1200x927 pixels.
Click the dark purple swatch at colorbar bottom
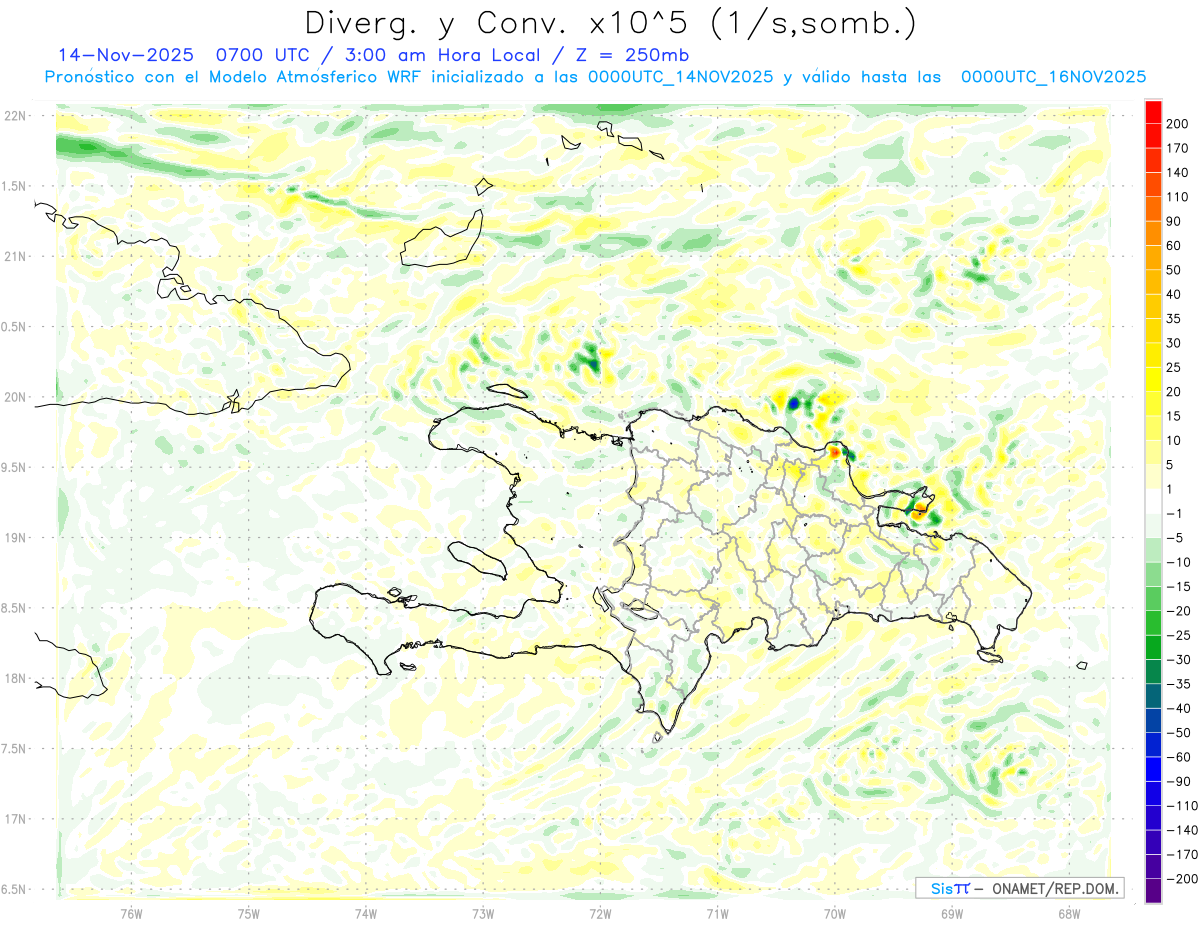tap(1153, 892)
